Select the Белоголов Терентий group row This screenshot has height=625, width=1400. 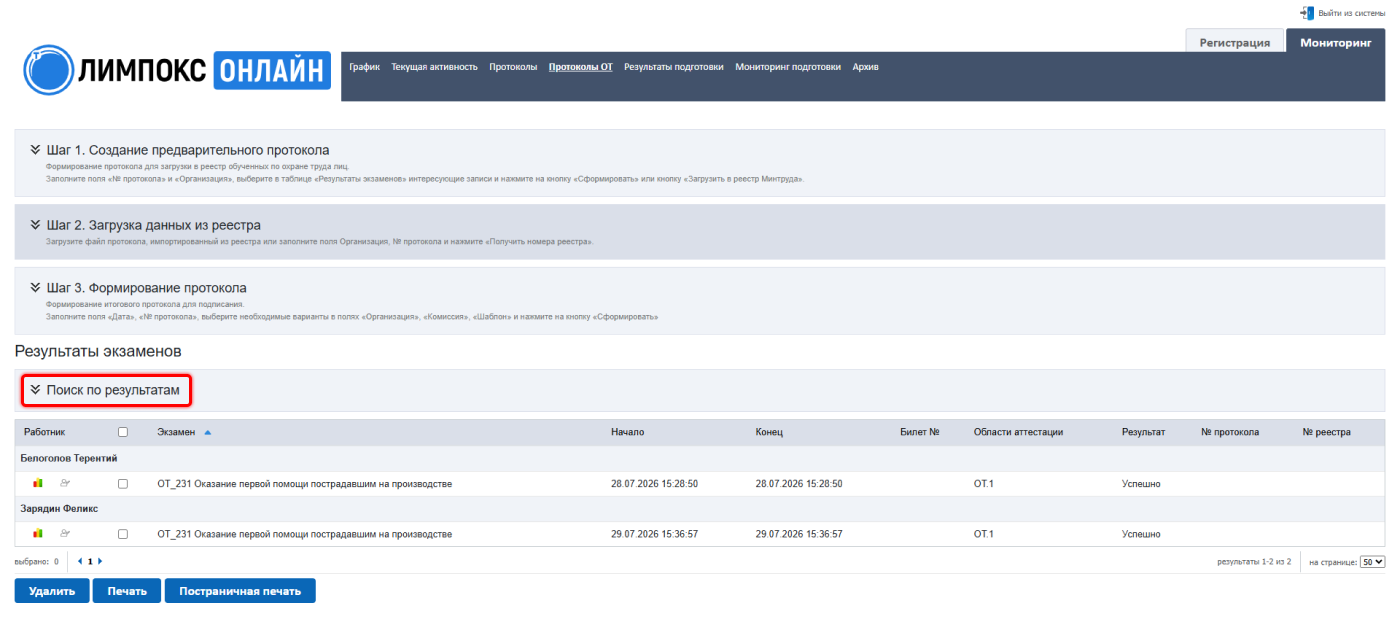(700, 459)
